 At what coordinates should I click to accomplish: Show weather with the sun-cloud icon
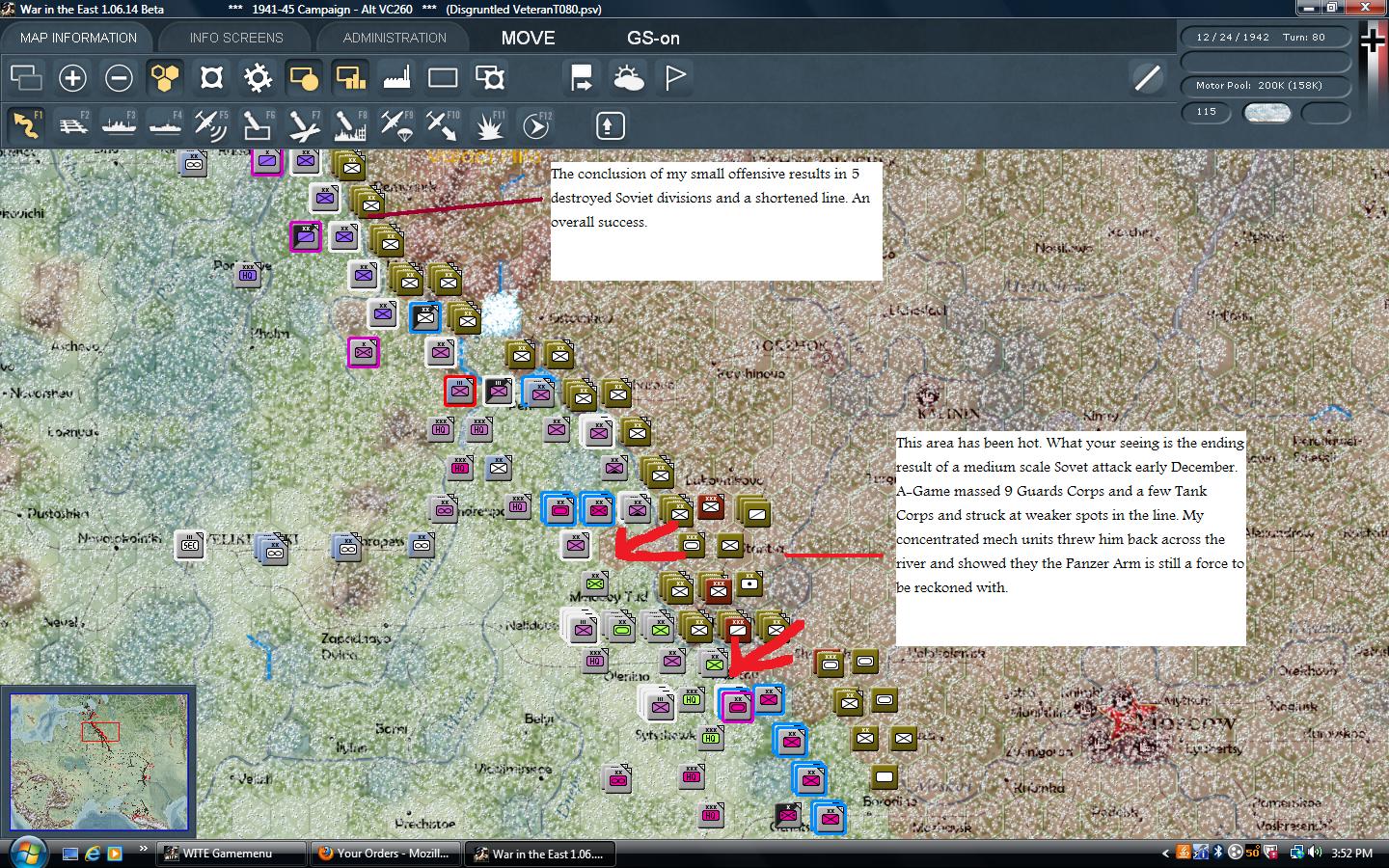tap(628, 77)
